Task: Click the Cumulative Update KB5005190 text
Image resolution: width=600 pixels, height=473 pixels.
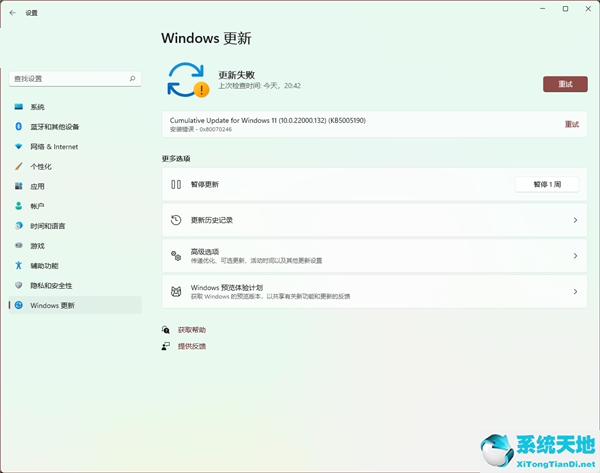Action: point(268,120)
